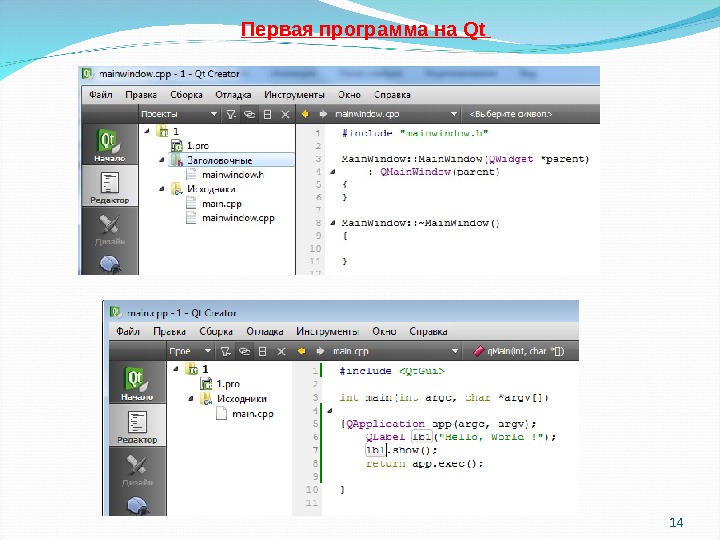Image resolution: width=720 pixels, height=540 pixels.
Task: Open Справка menu in main.cpp window
Action: point(428,331)
